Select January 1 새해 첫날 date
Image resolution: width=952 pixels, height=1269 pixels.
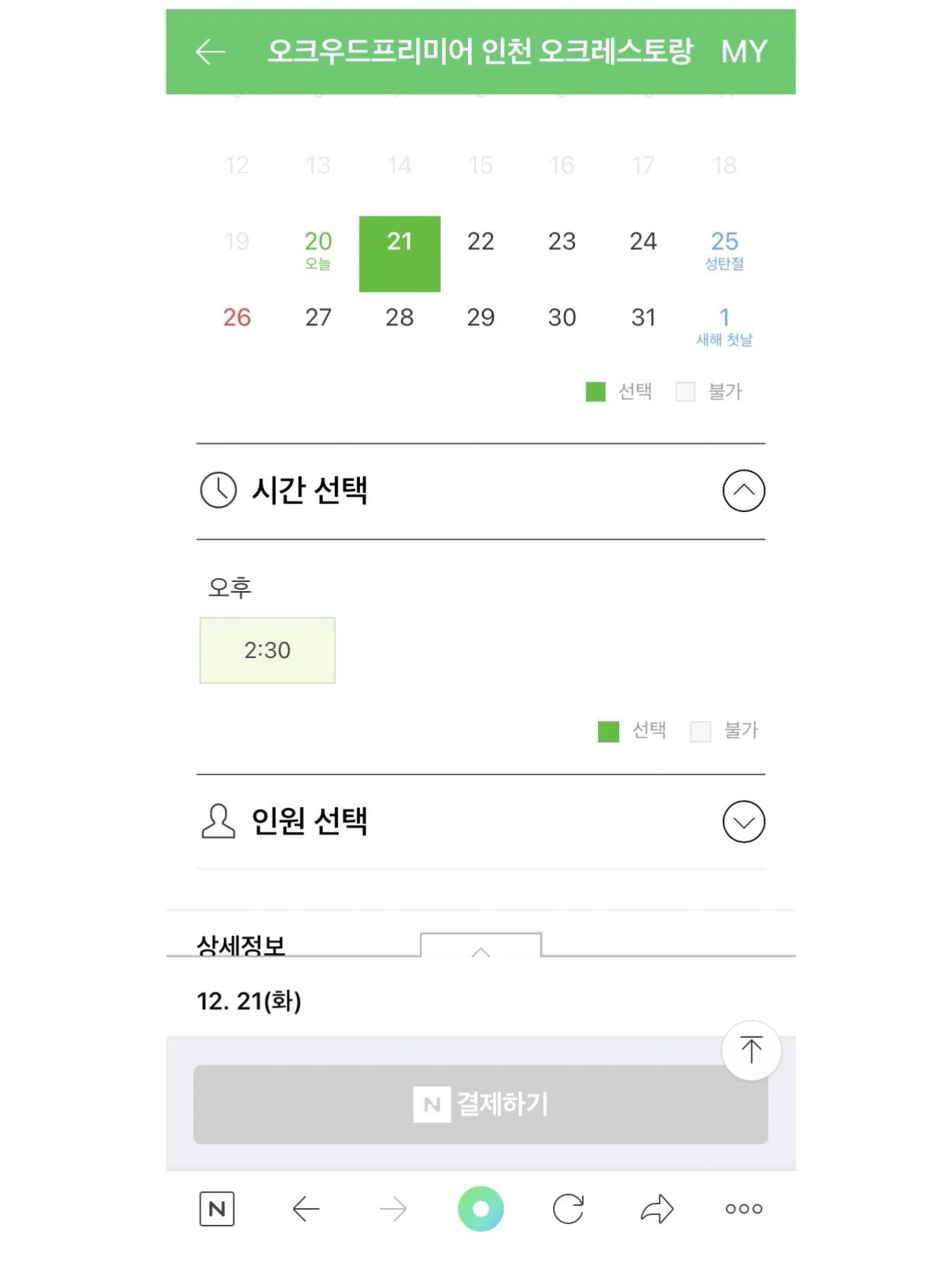click(x=724, y=325)
